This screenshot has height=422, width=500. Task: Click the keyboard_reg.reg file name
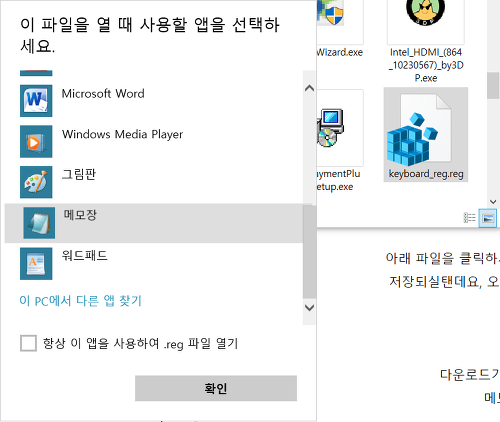point(426,174)
